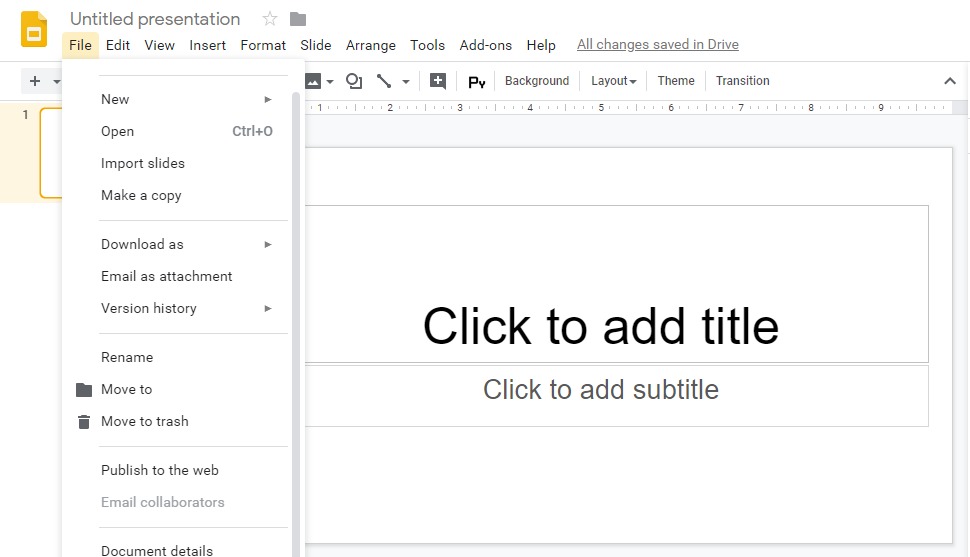Select slide 1 thumbnail in filmstrip

51,153
